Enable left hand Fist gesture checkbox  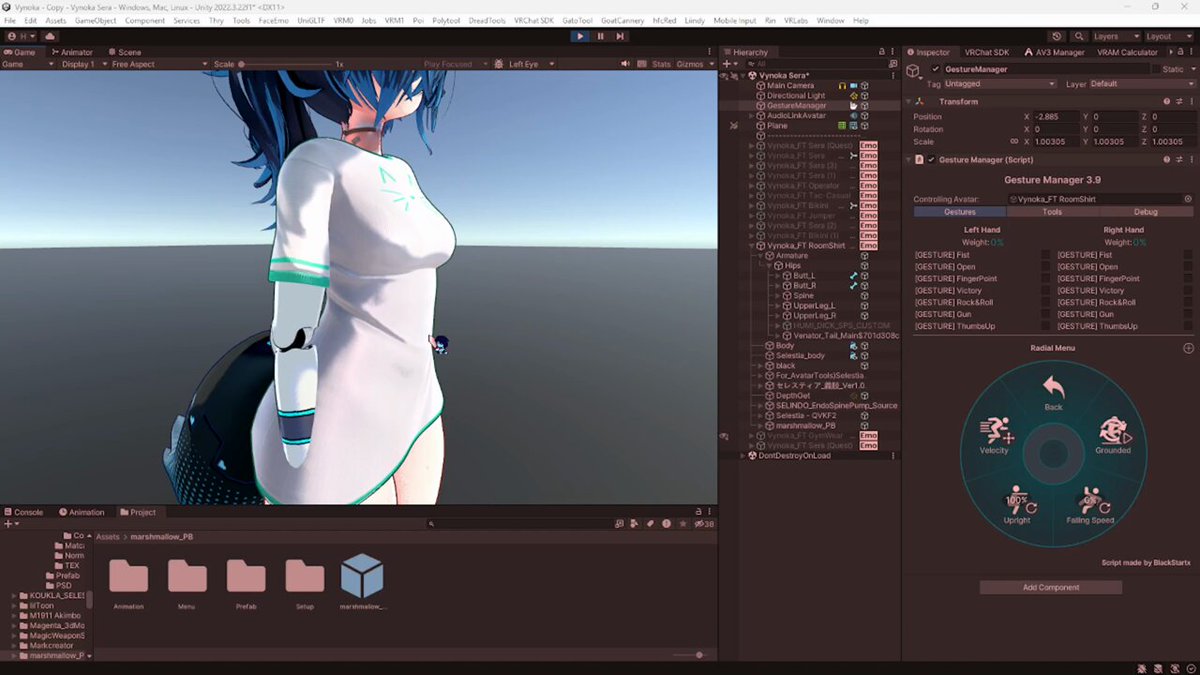pyautogui.click(x=1046, y=255)
